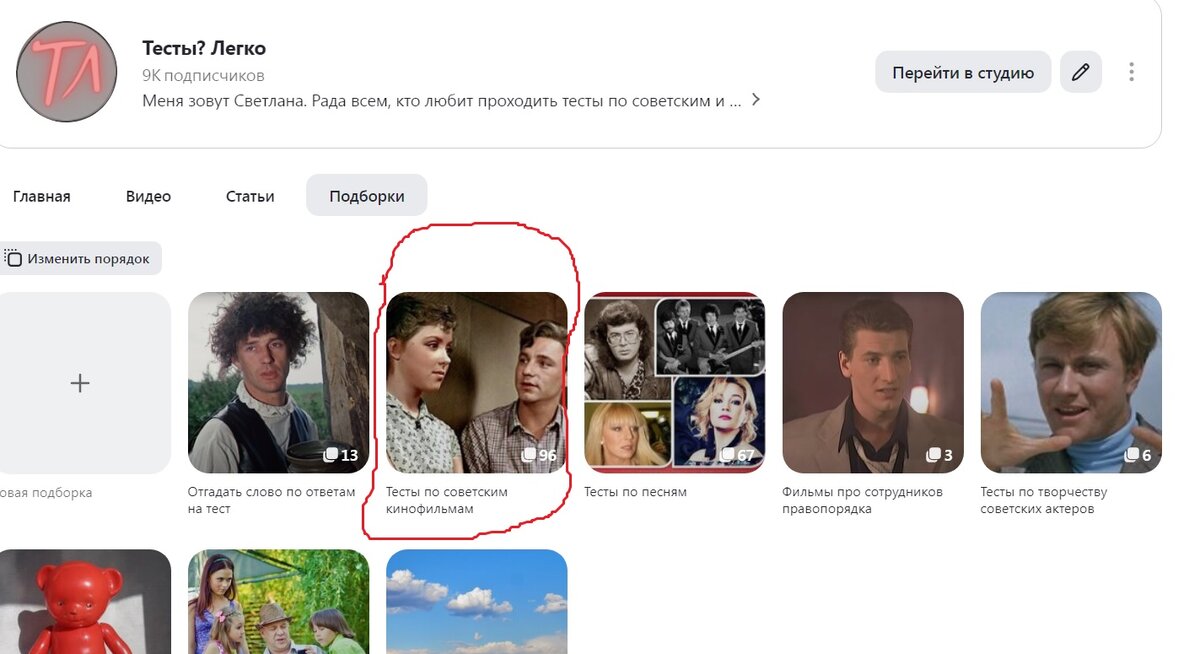Switch to the Видео tab
This screenshot has height=654, width=1200.
(148, 196)
